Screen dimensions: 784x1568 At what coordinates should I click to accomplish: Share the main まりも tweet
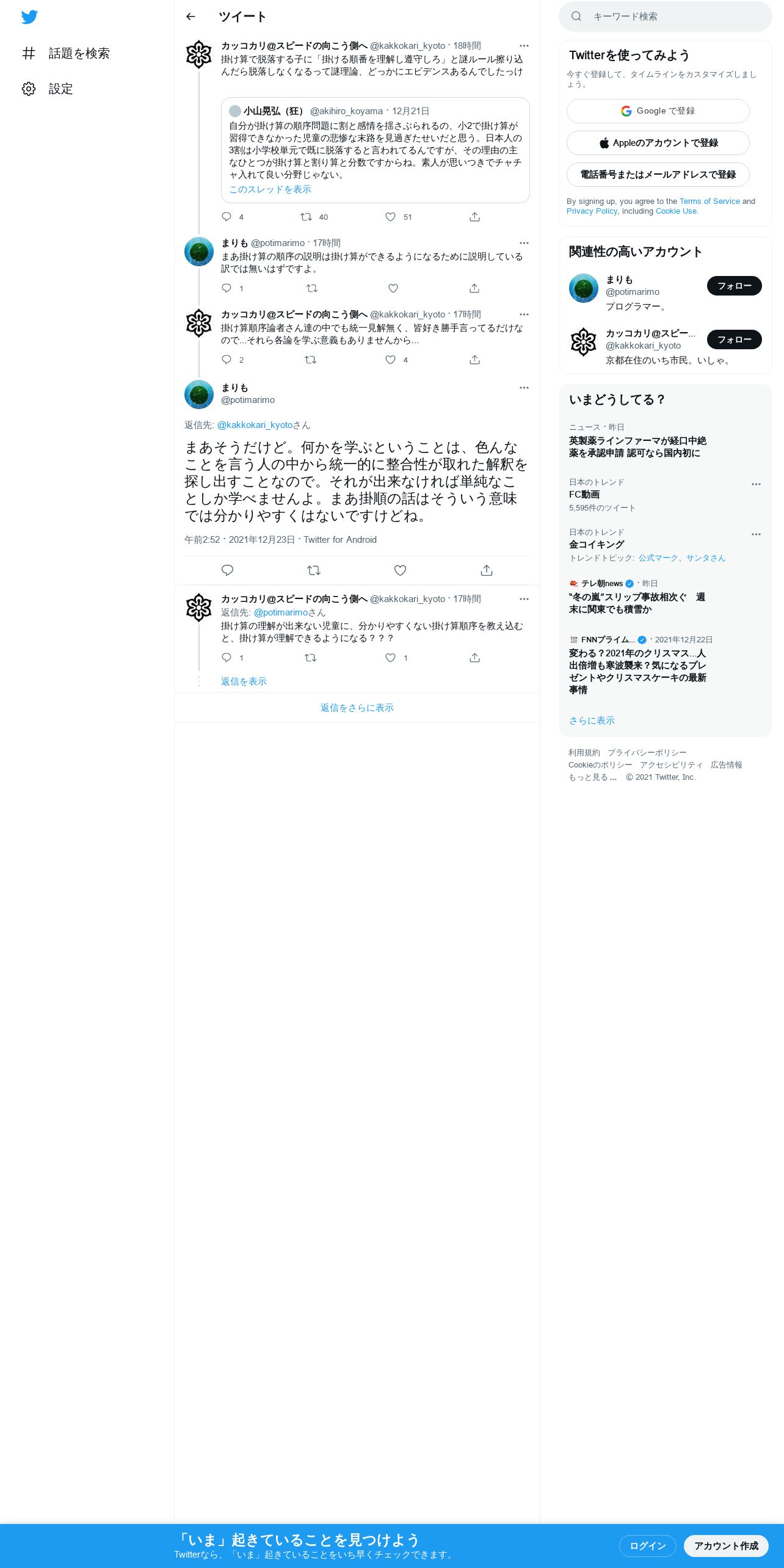(486, 570)
